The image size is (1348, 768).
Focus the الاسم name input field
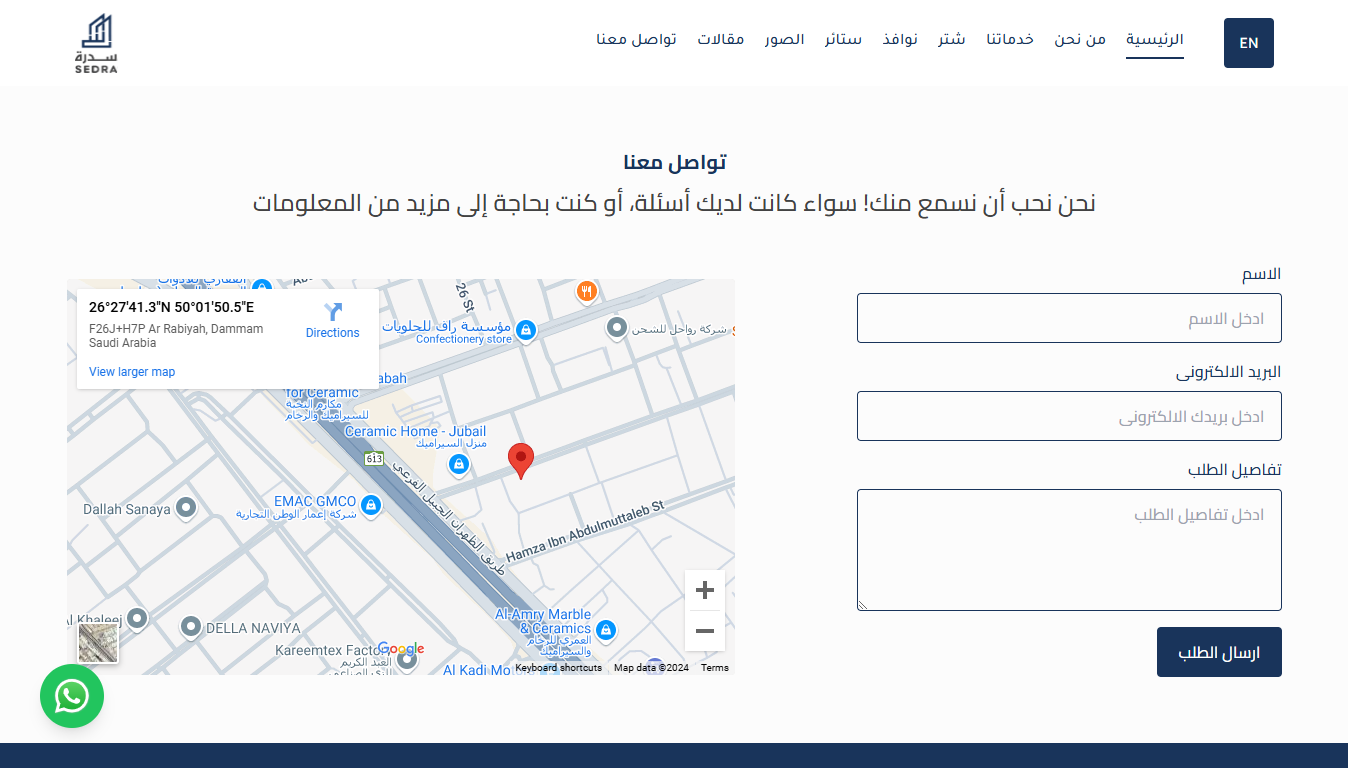pos(1069,318)
